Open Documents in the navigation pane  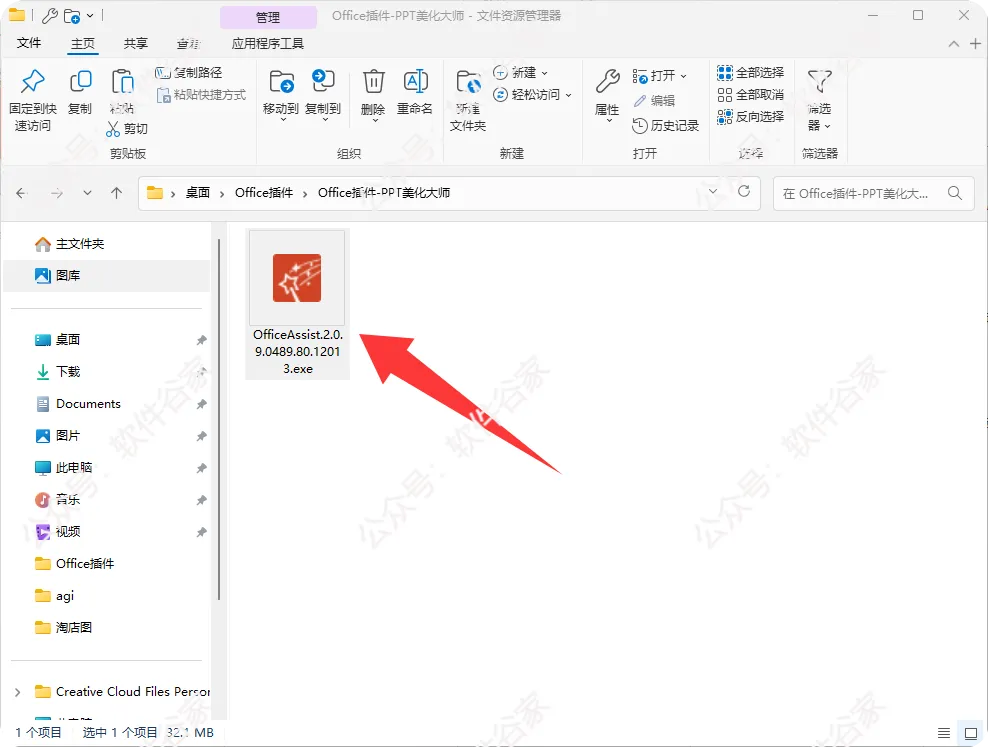[107, 404]
